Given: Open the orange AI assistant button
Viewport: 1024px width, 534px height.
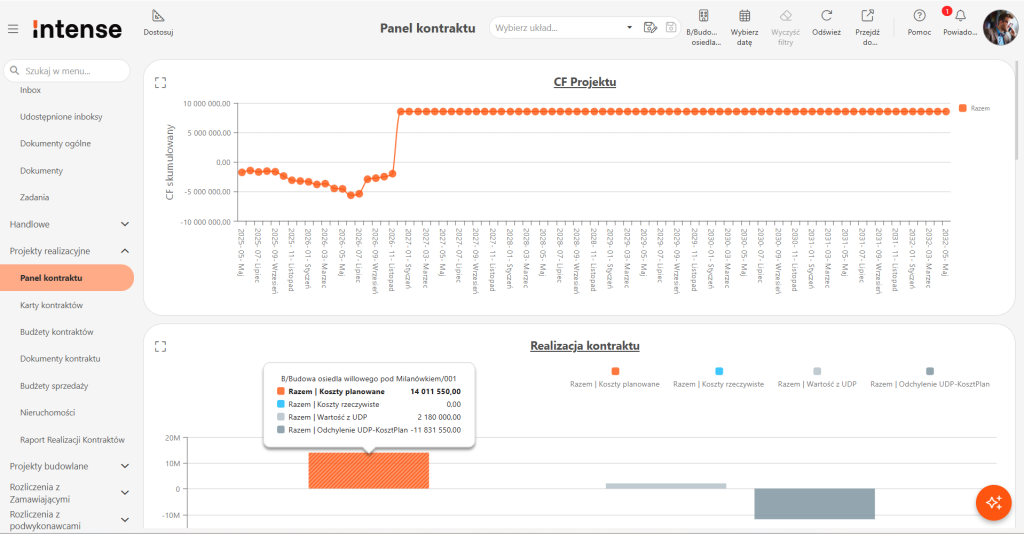Looking at the screenshot, I should coord(993,503).
